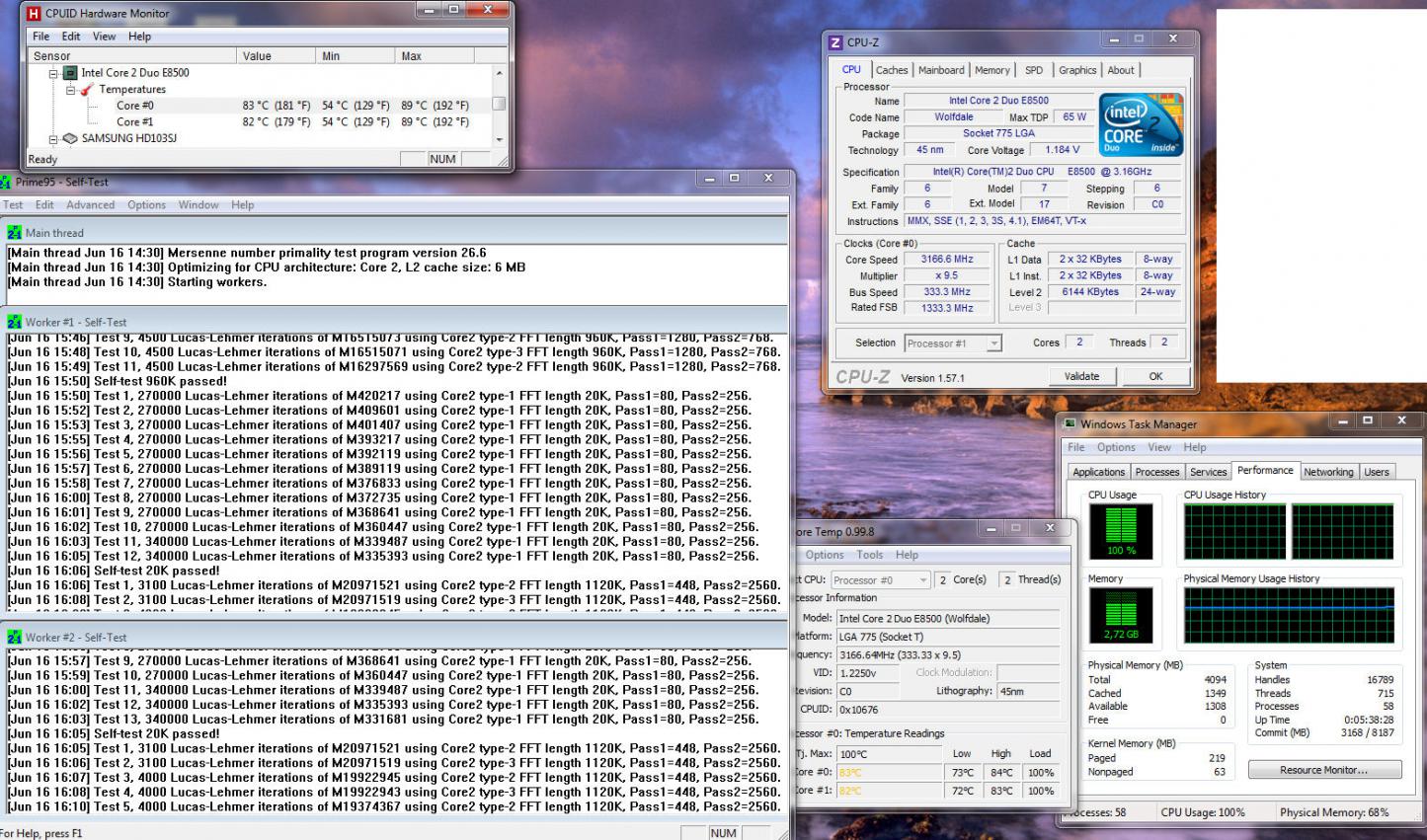Screen dimensions: 1427x840
Task: Click the Worker #2 Self-Test window icon
Action: point(14,637)
